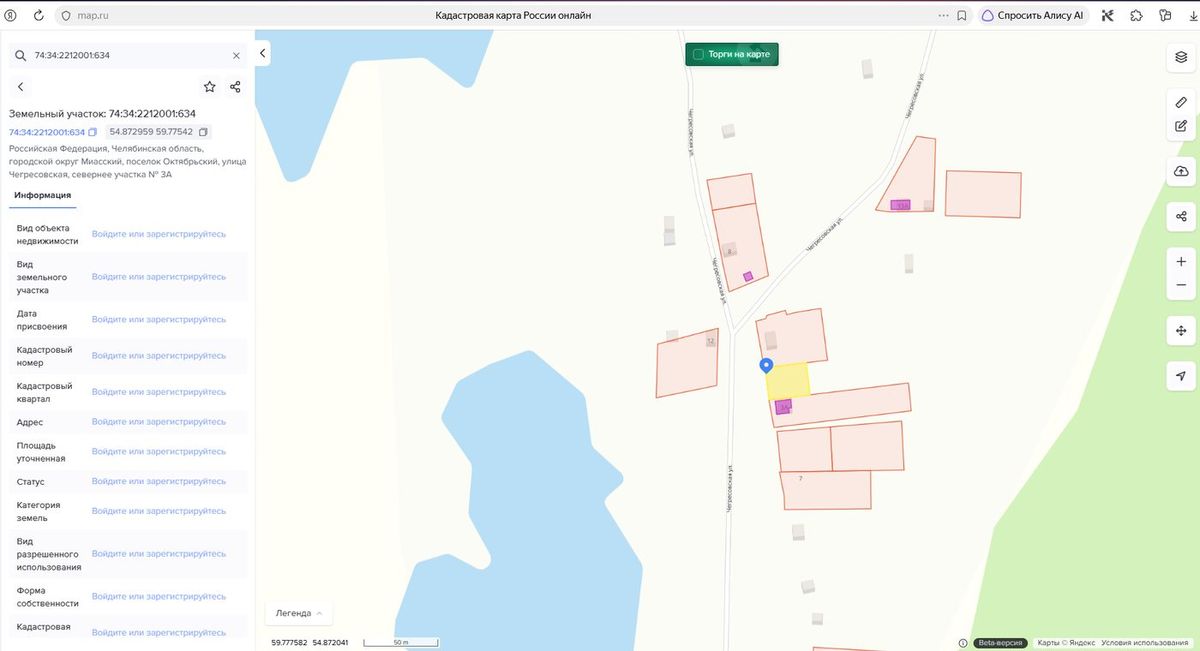
Task: Select the ruler measurement tool
Action: (1181, 102)
